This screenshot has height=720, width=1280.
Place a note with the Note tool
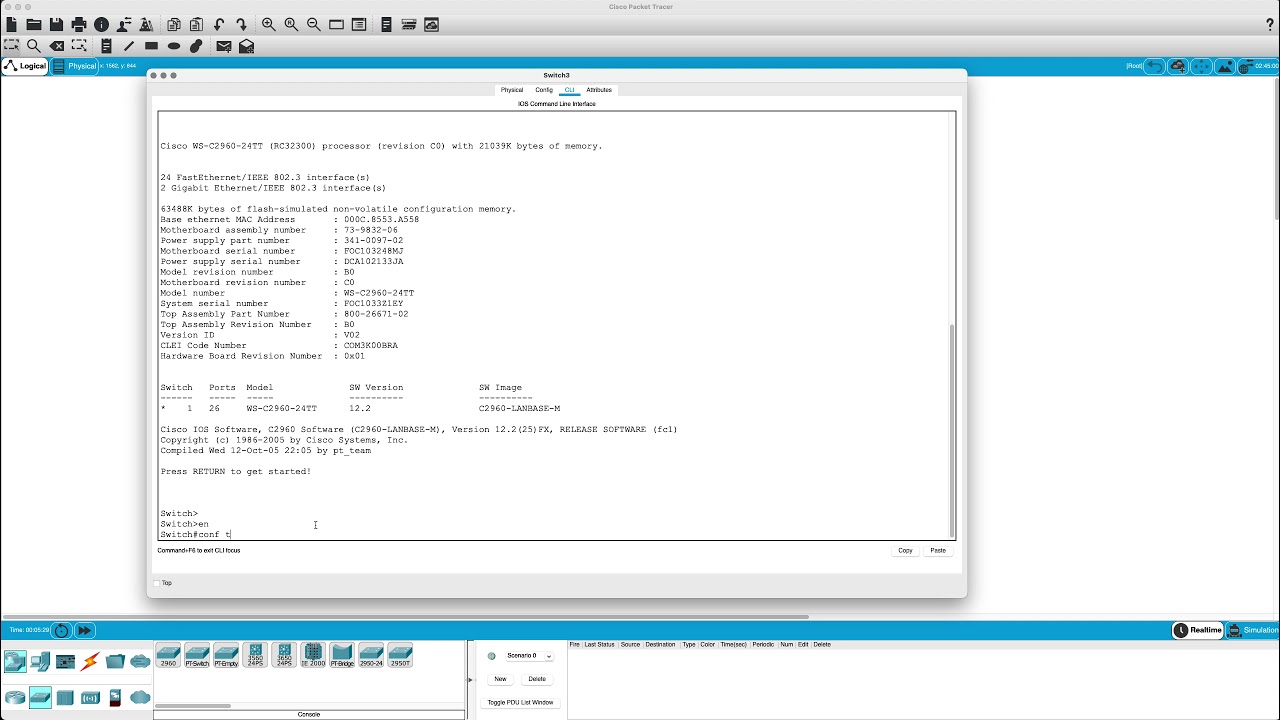106,46
